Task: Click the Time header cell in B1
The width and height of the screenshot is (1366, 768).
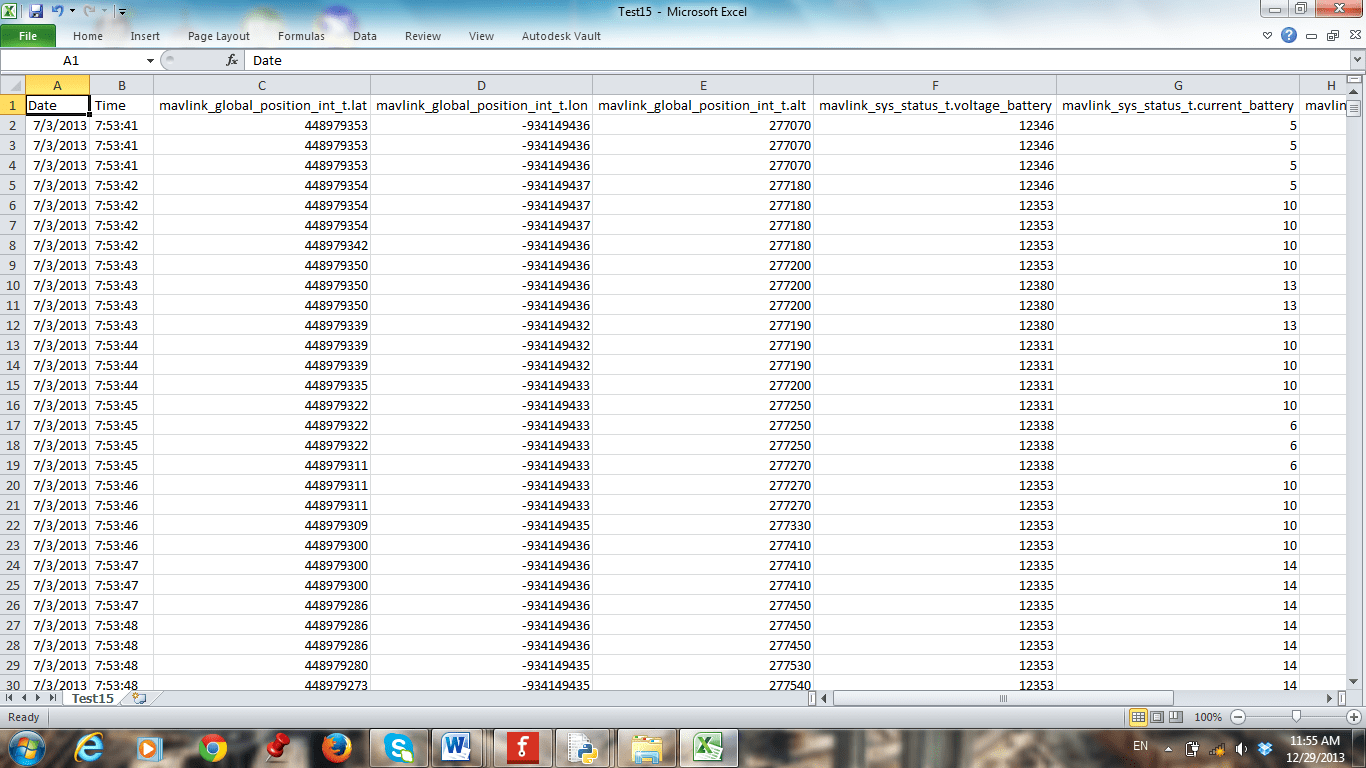Action: [122, 105]
